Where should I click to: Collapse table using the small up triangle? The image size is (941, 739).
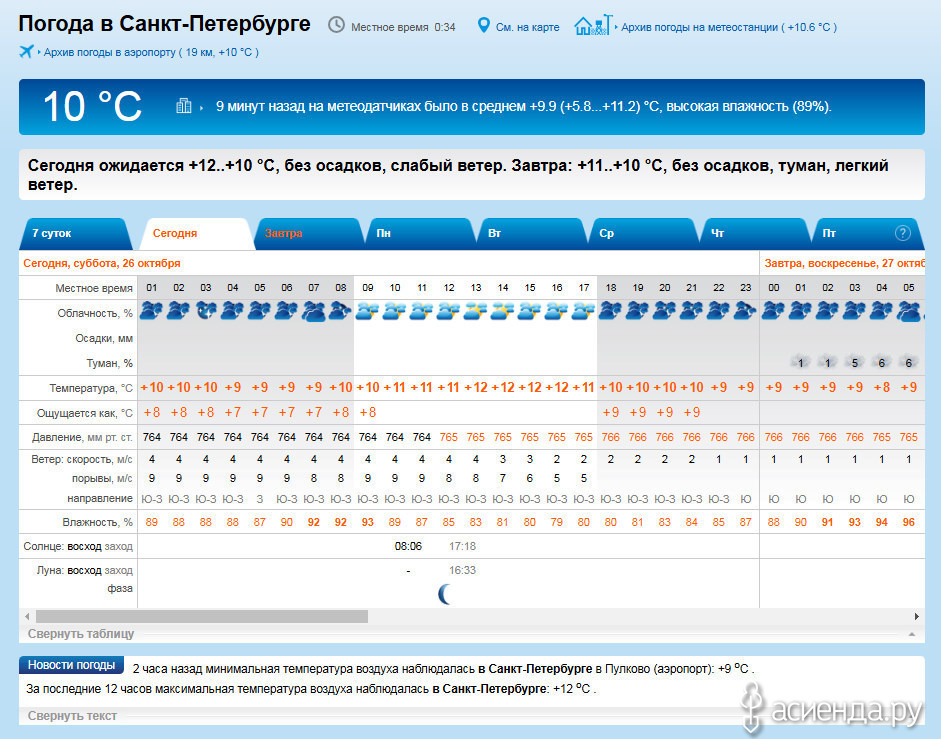click(912, 634)
